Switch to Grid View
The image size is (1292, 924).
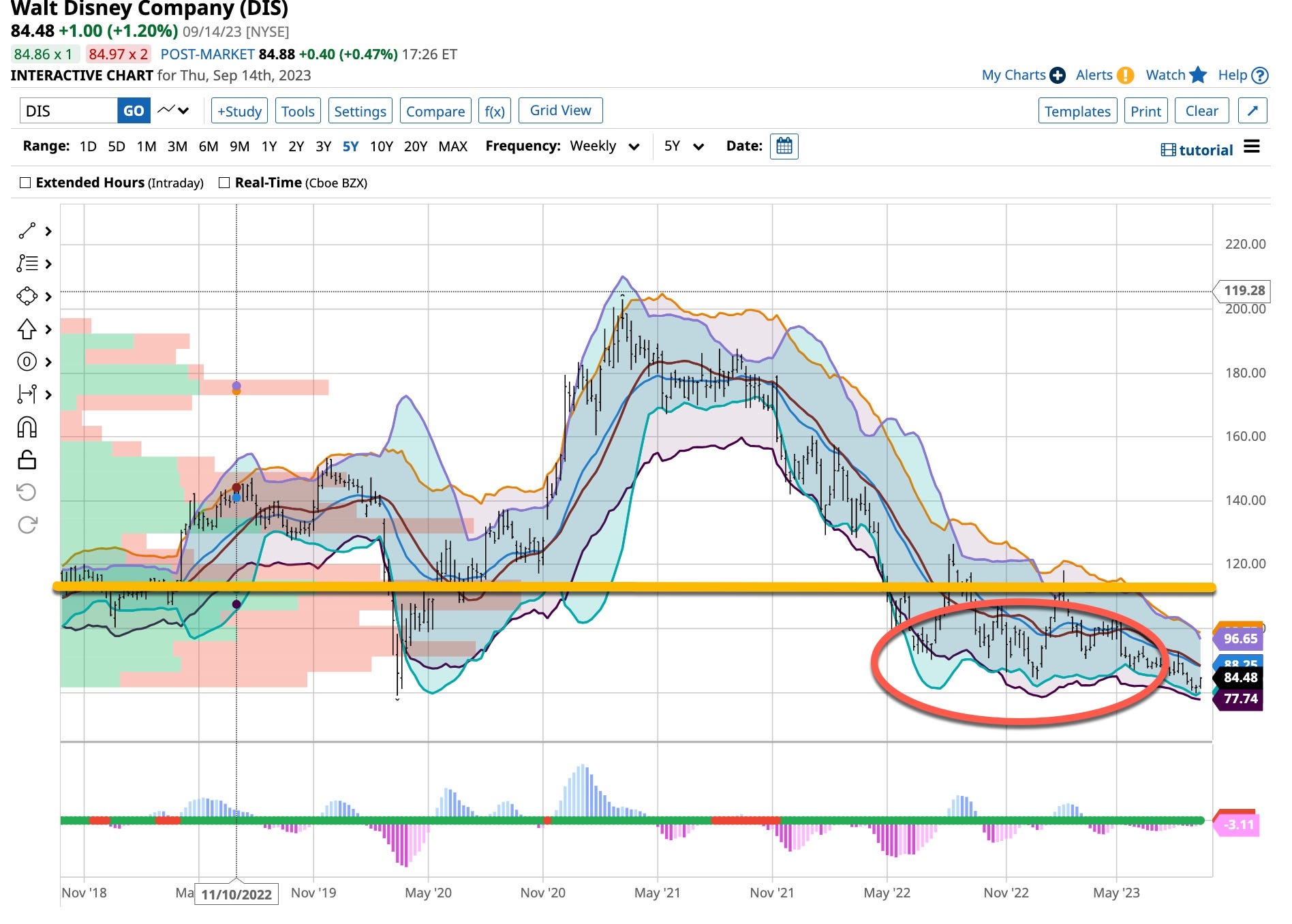click(561, 110)
